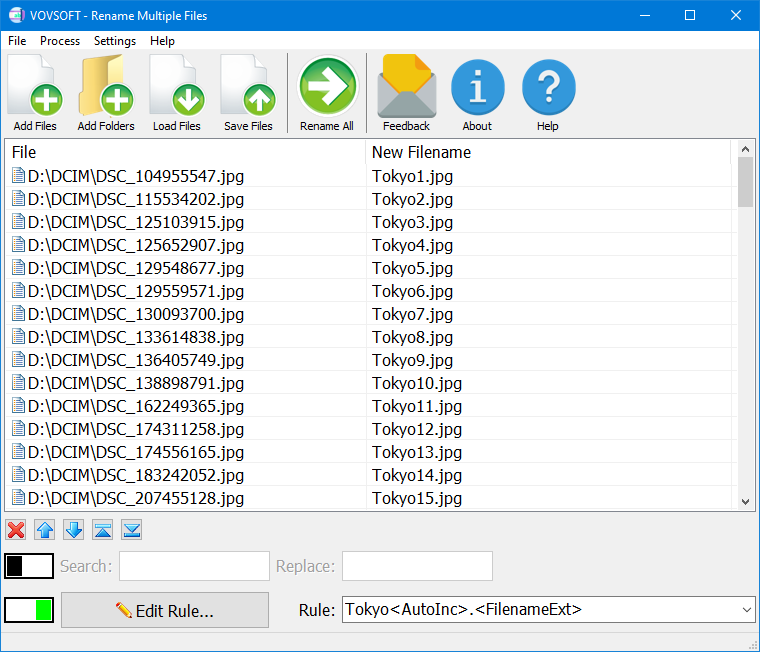Click the Add Folders icon
This screenshot has width=760, height=652.
pyautogui.click(x=106, y=94)
